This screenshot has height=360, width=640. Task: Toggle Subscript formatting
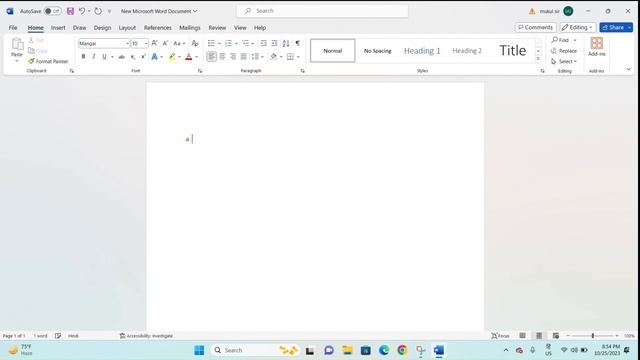tap(133, 57)
